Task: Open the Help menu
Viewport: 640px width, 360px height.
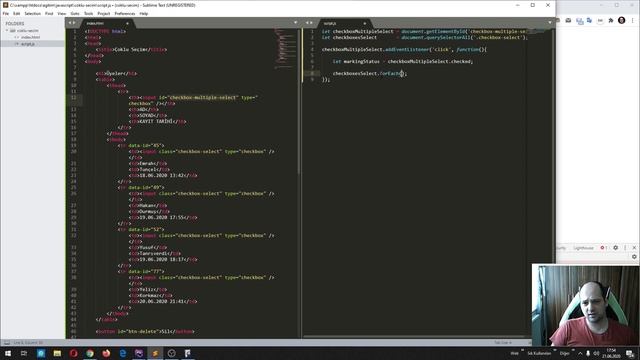Action: tap(144, 13)
